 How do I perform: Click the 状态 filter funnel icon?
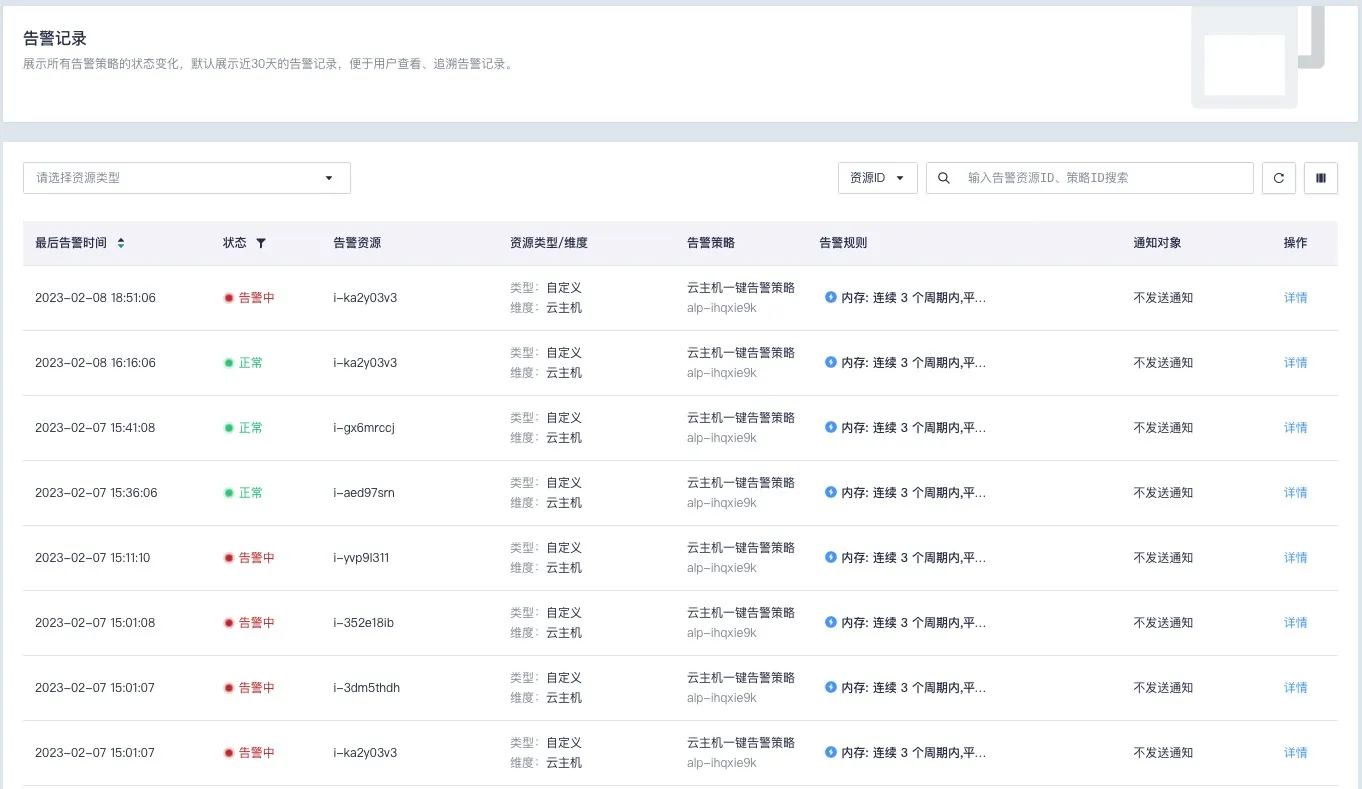[261, 243]
